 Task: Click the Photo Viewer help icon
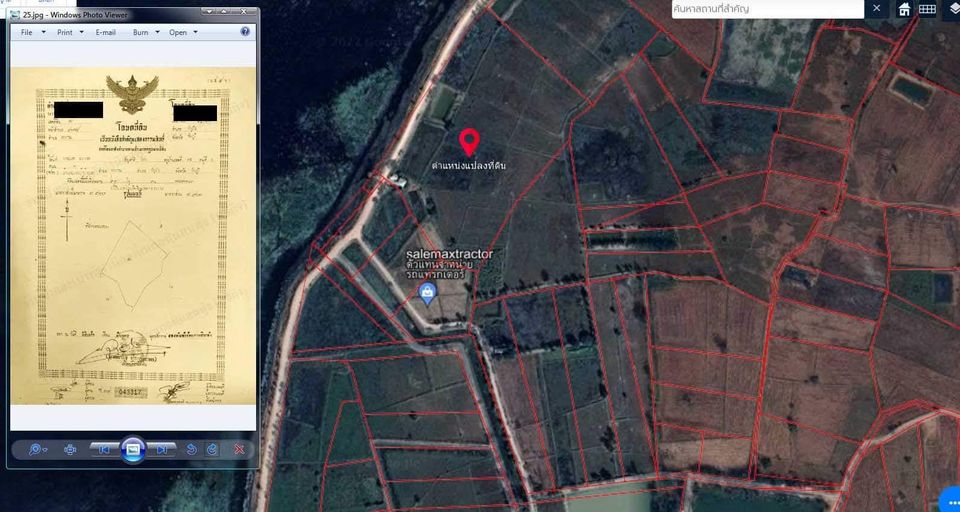[x=246, y=32]
